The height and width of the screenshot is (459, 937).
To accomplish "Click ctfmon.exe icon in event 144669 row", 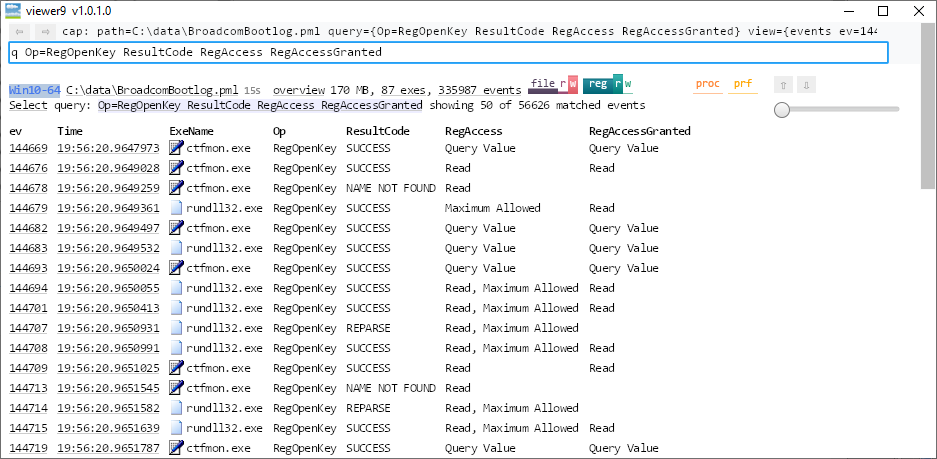I will 177,148.
